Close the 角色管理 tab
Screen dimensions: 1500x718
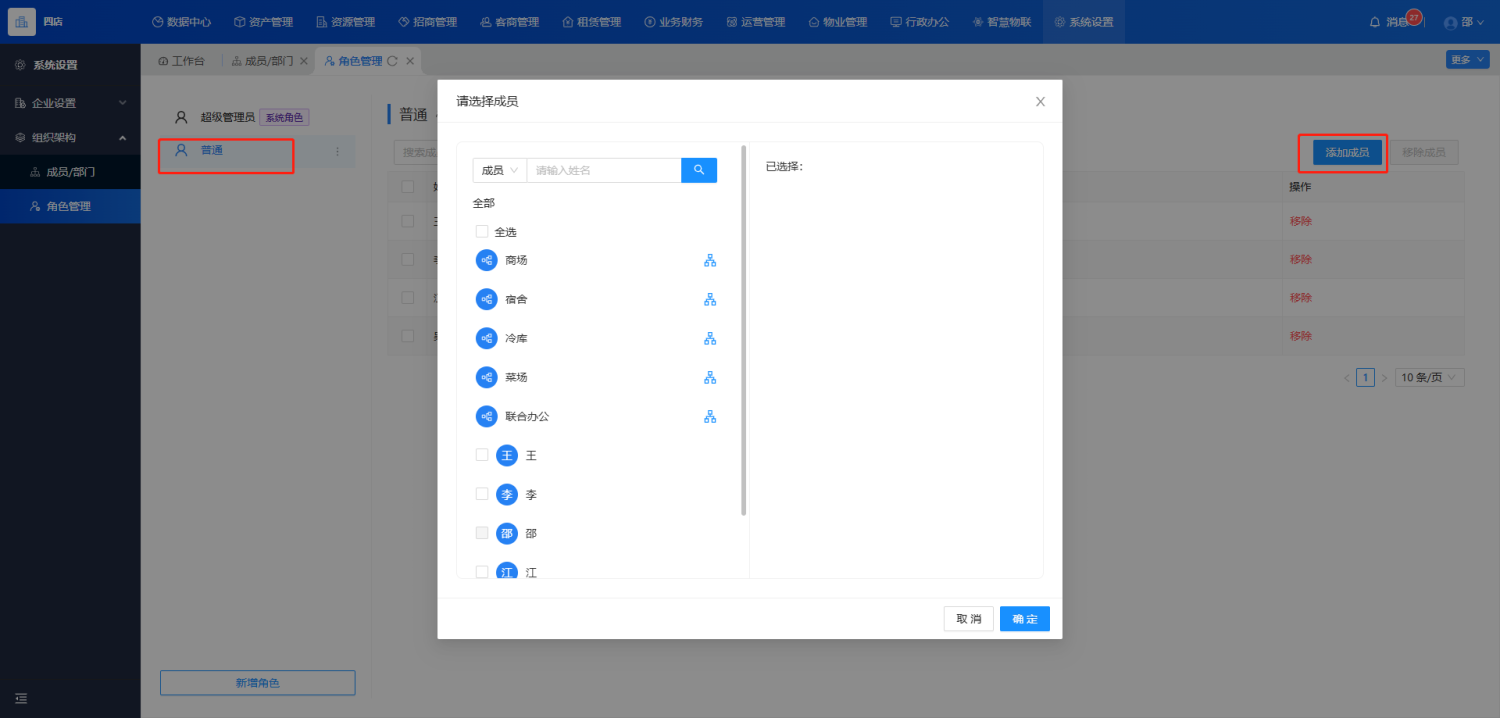click(x=410, y=61)
